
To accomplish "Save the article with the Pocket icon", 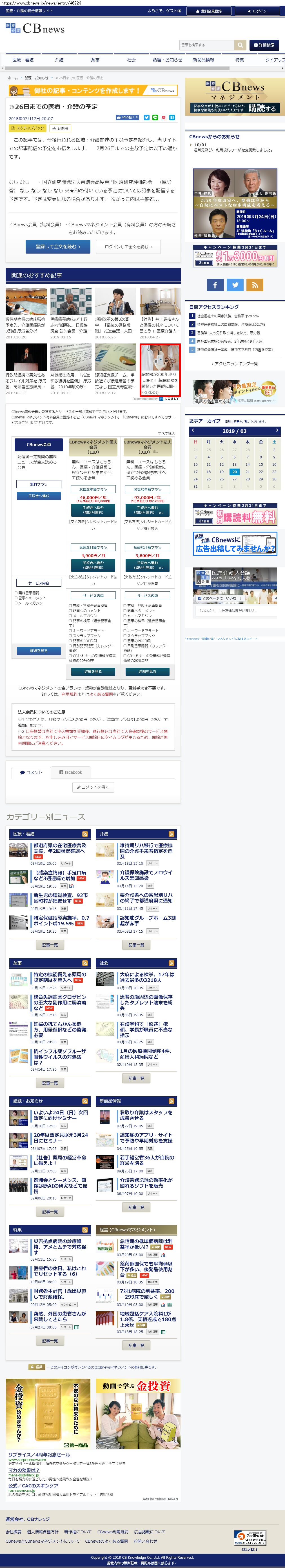I will pos(164,117).
